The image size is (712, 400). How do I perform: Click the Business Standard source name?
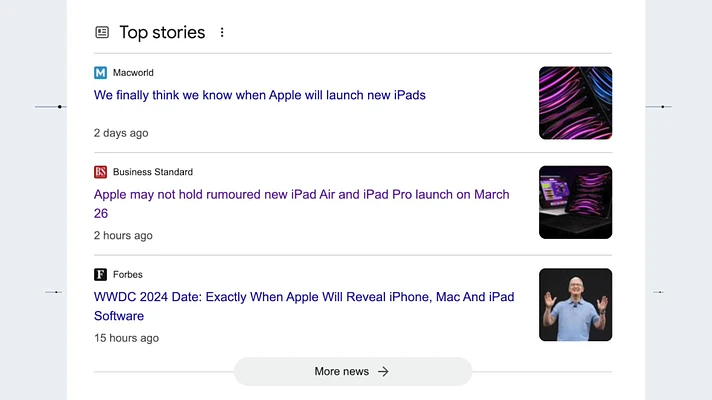pos(153,172)
